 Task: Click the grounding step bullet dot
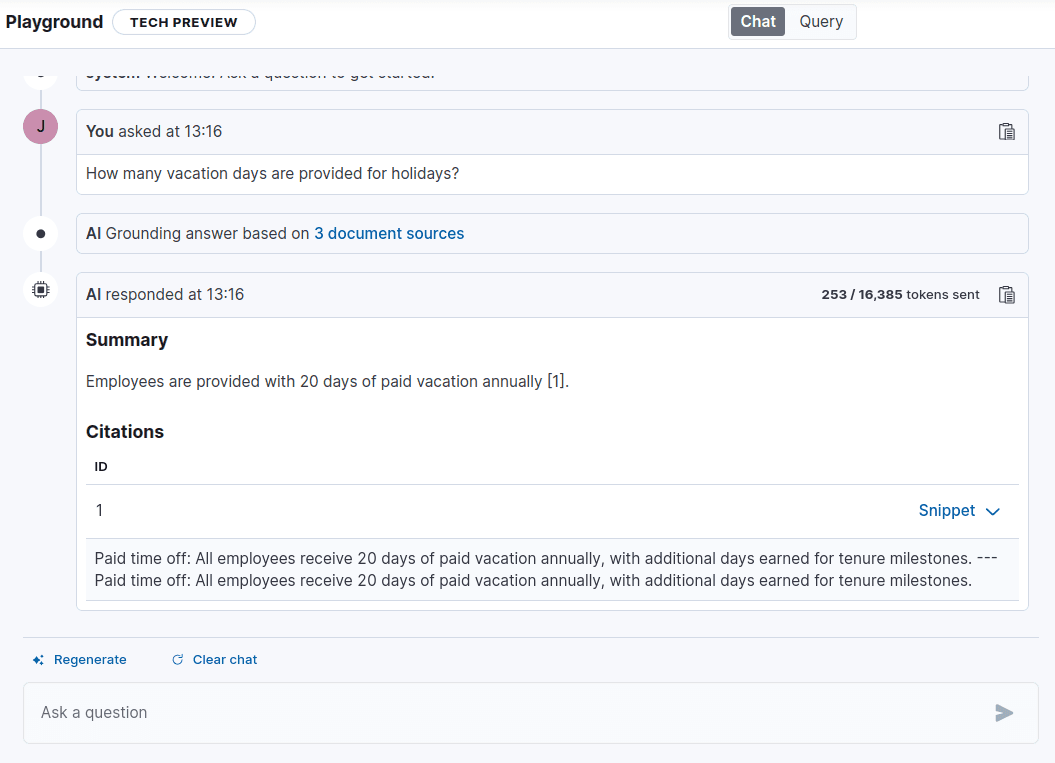(40, 233)
